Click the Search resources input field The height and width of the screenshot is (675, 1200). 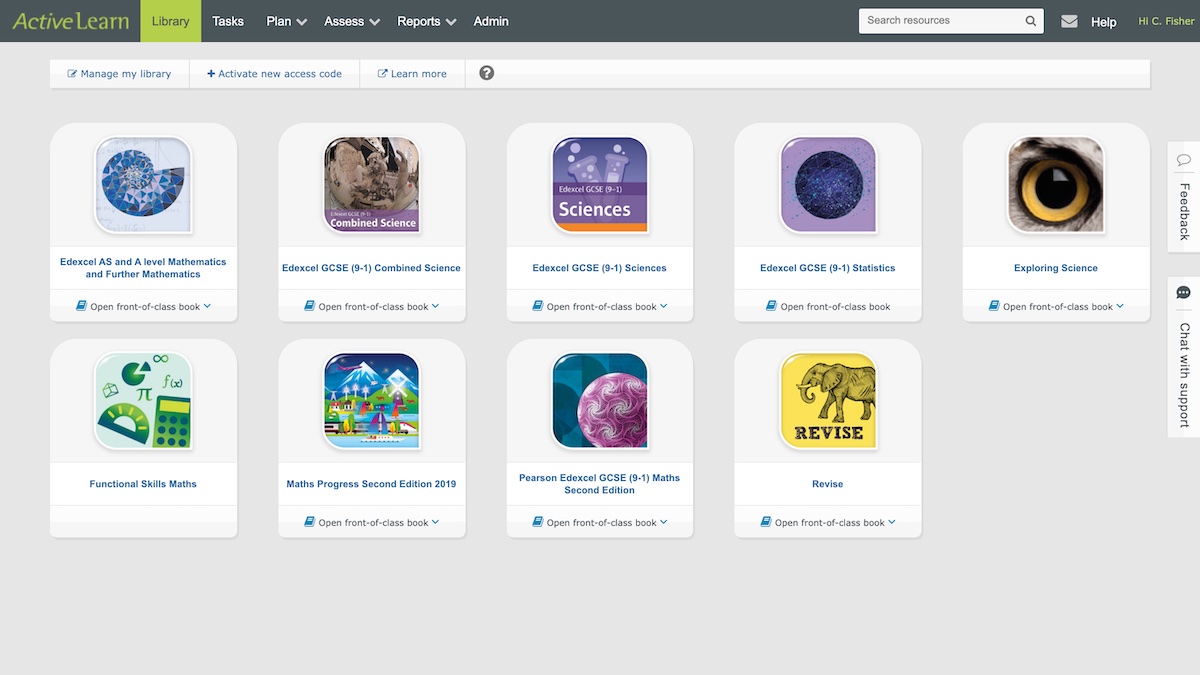point(940,21)
